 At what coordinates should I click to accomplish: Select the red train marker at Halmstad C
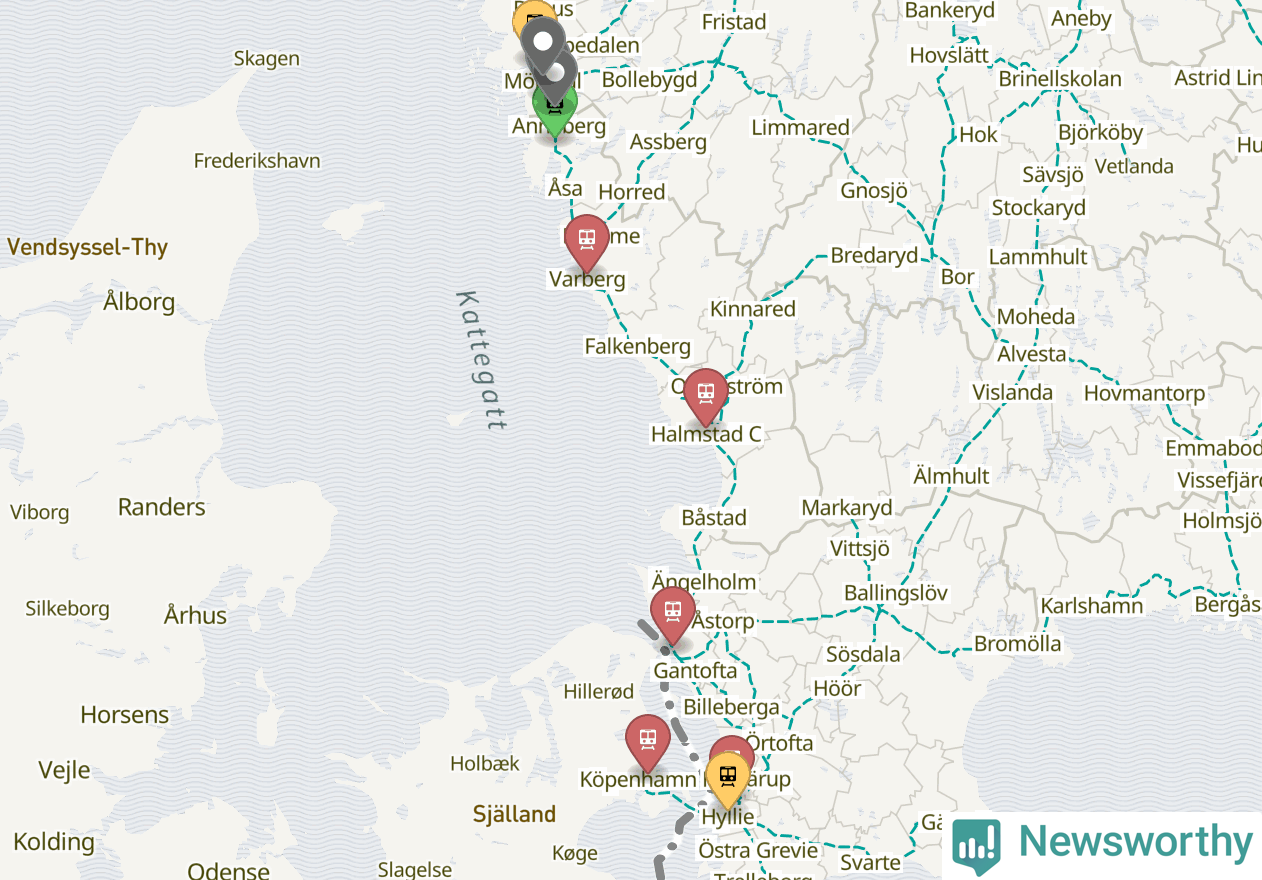(x=706, y=396)
